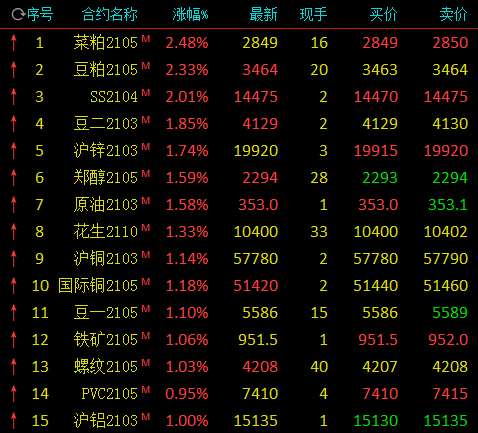Click the ask price 10402
This screenshot has height=433, width=478.
(446, 232)
